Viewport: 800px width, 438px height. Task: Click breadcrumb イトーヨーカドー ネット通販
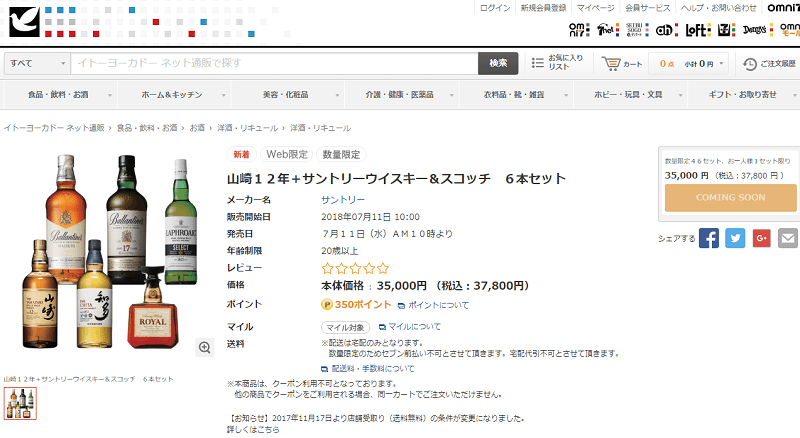coord(54,128)
